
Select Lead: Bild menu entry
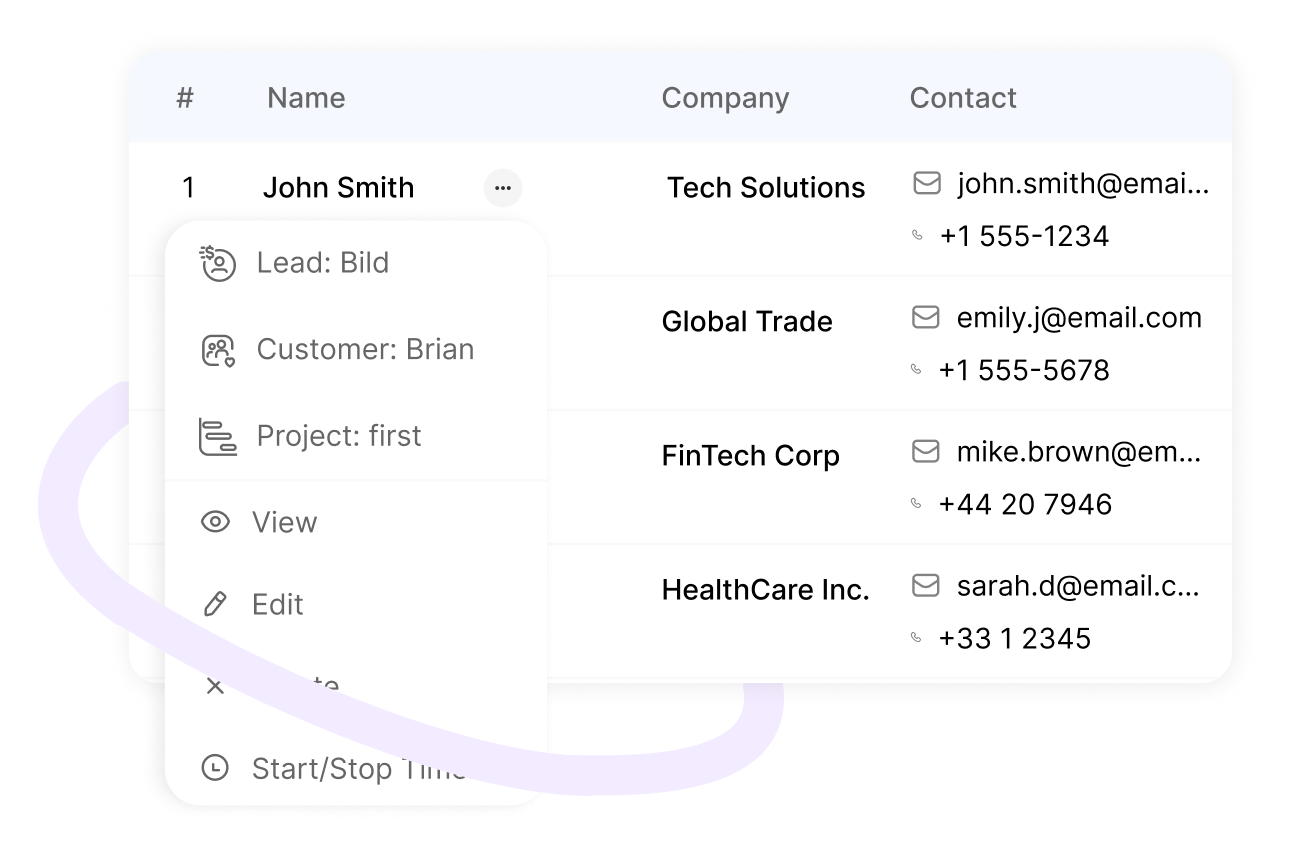point(356,263)
